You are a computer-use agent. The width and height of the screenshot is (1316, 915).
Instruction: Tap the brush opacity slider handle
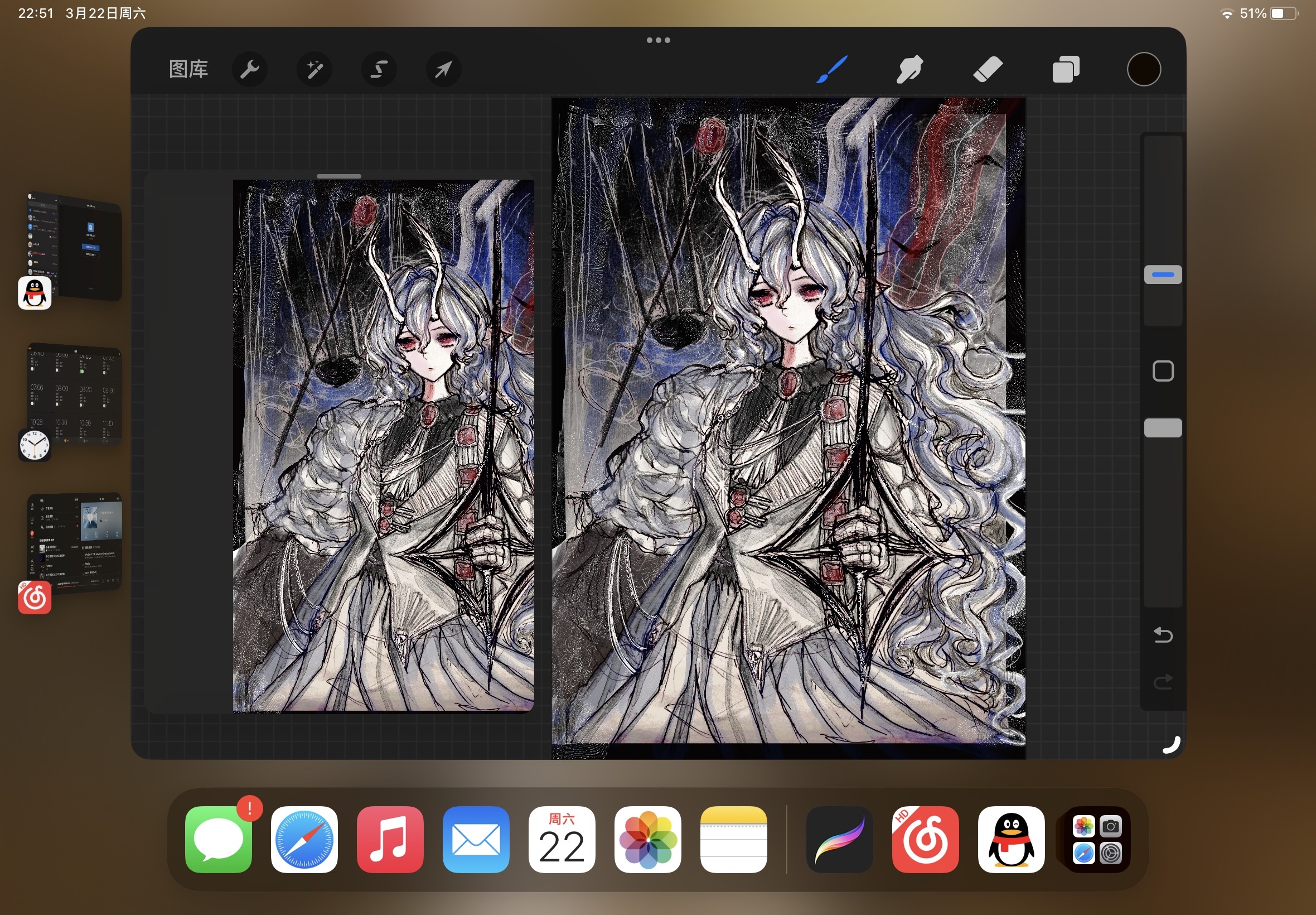[x=1163, y=428]
